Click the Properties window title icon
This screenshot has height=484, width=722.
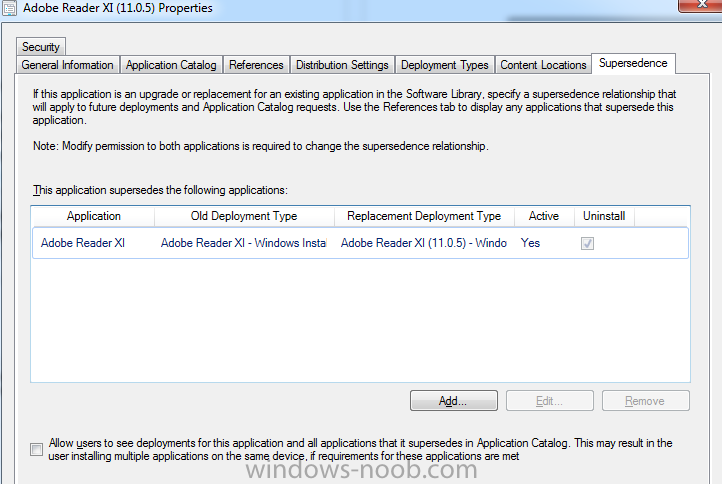coord(9,8)
